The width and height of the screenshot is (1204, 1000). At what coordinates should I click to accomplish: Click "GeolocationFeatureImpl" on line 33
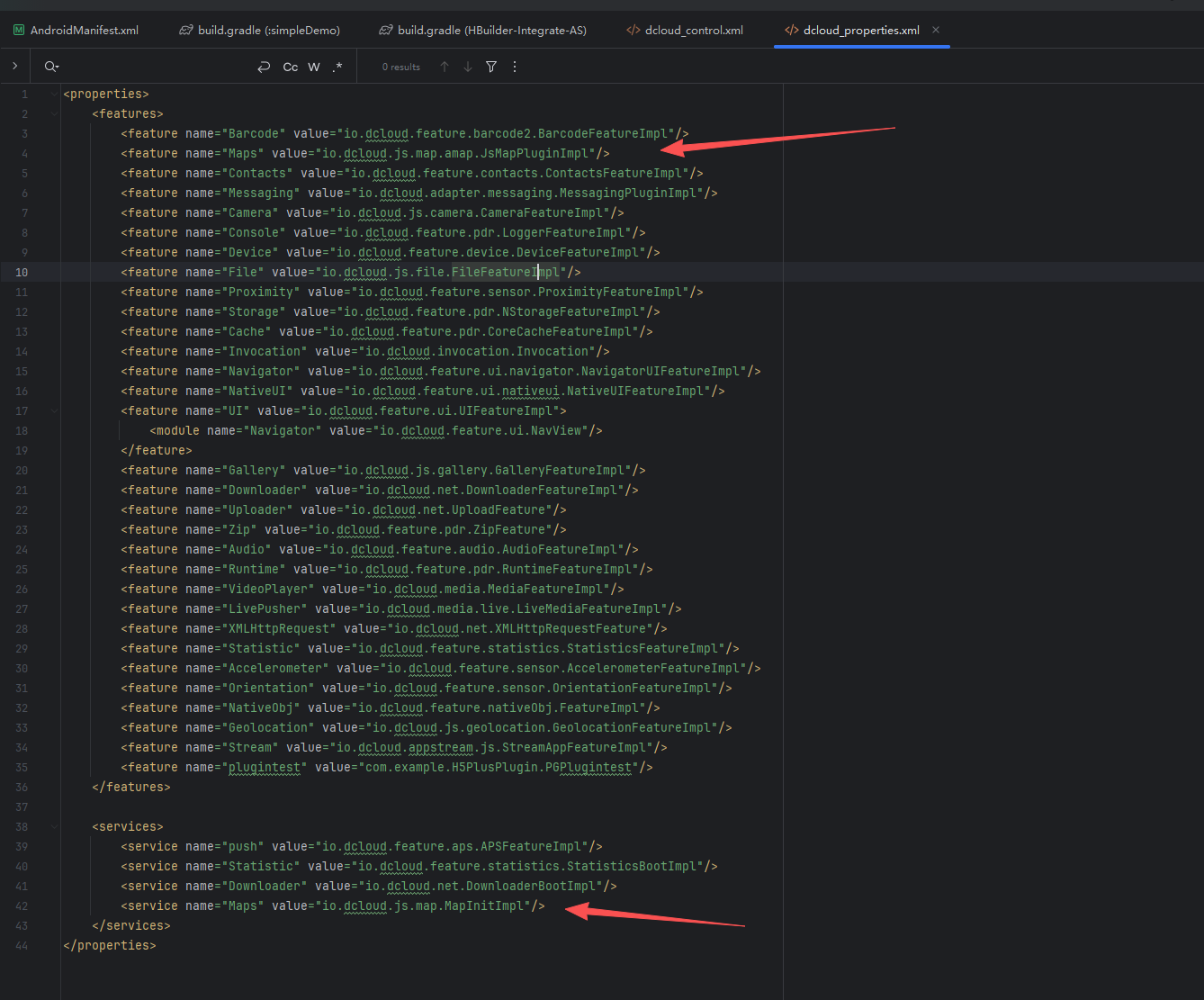[x=632, y=727]
